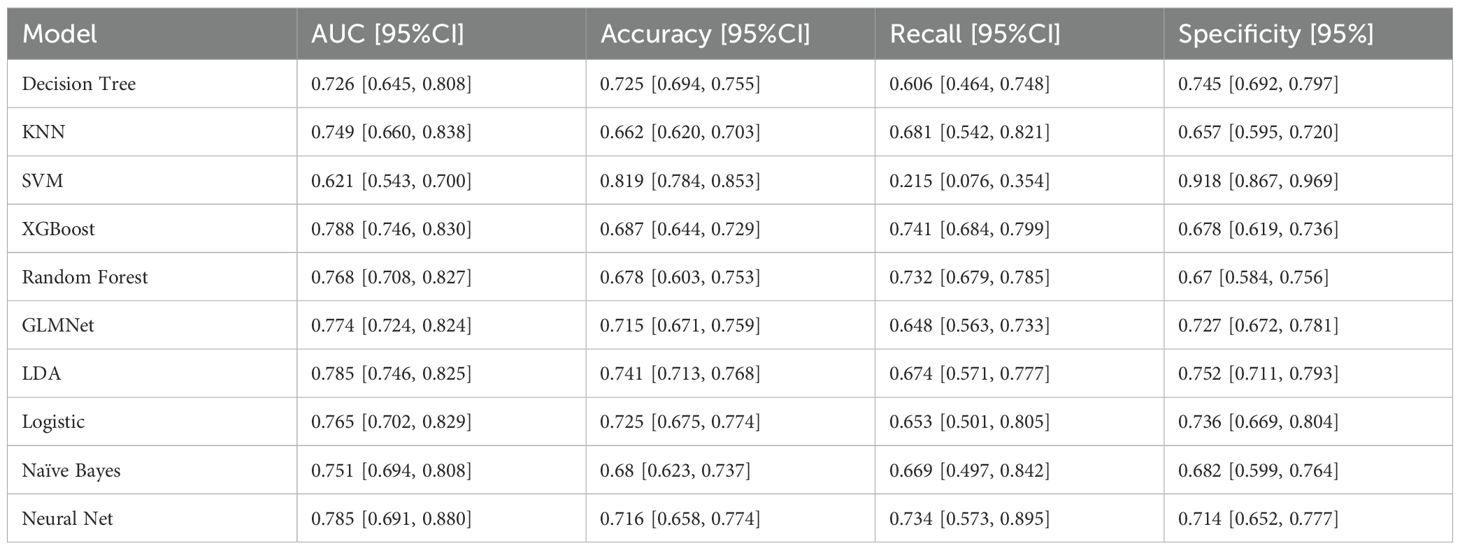The image size is (1460, 550).
Task: Select the KNN model cell
Action: (41, 132)
